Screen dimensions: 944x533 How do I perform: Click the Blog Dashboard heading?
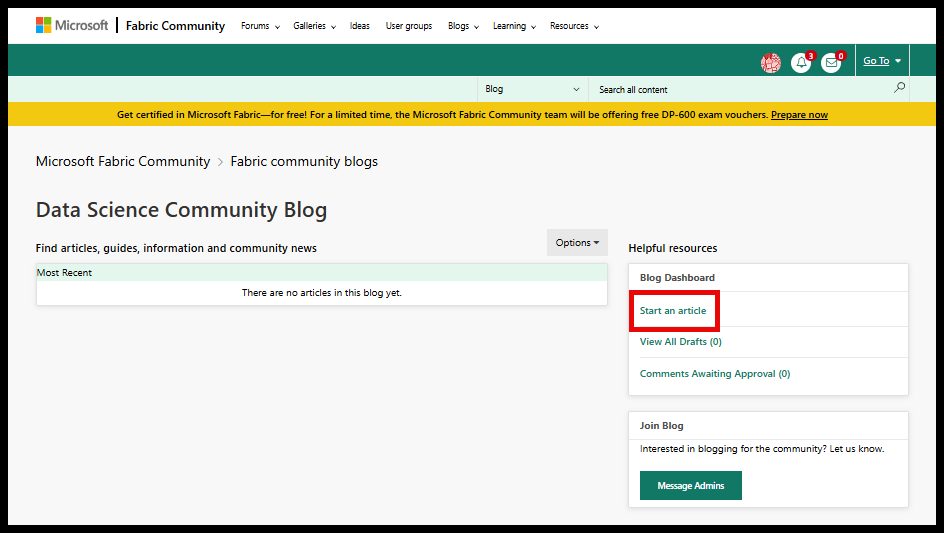click(677, 278)
